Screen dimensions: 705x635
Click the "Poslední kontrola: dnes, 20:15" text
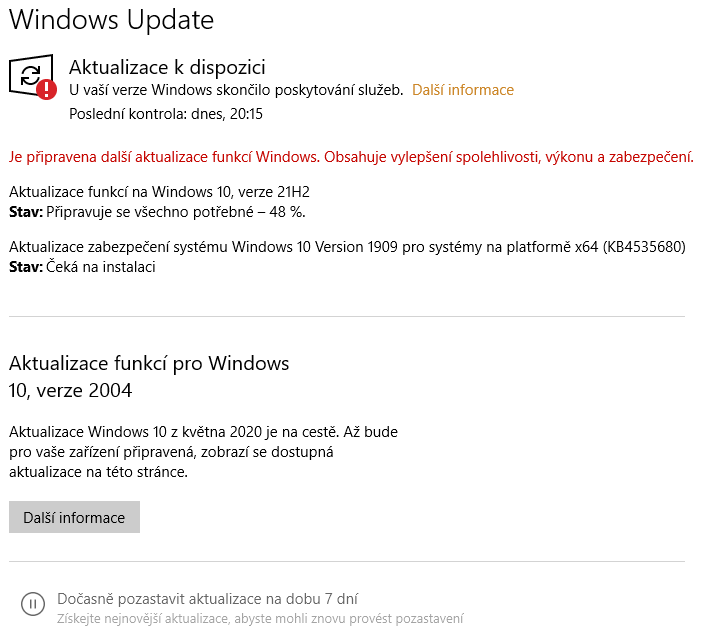[x=166, y=114]
